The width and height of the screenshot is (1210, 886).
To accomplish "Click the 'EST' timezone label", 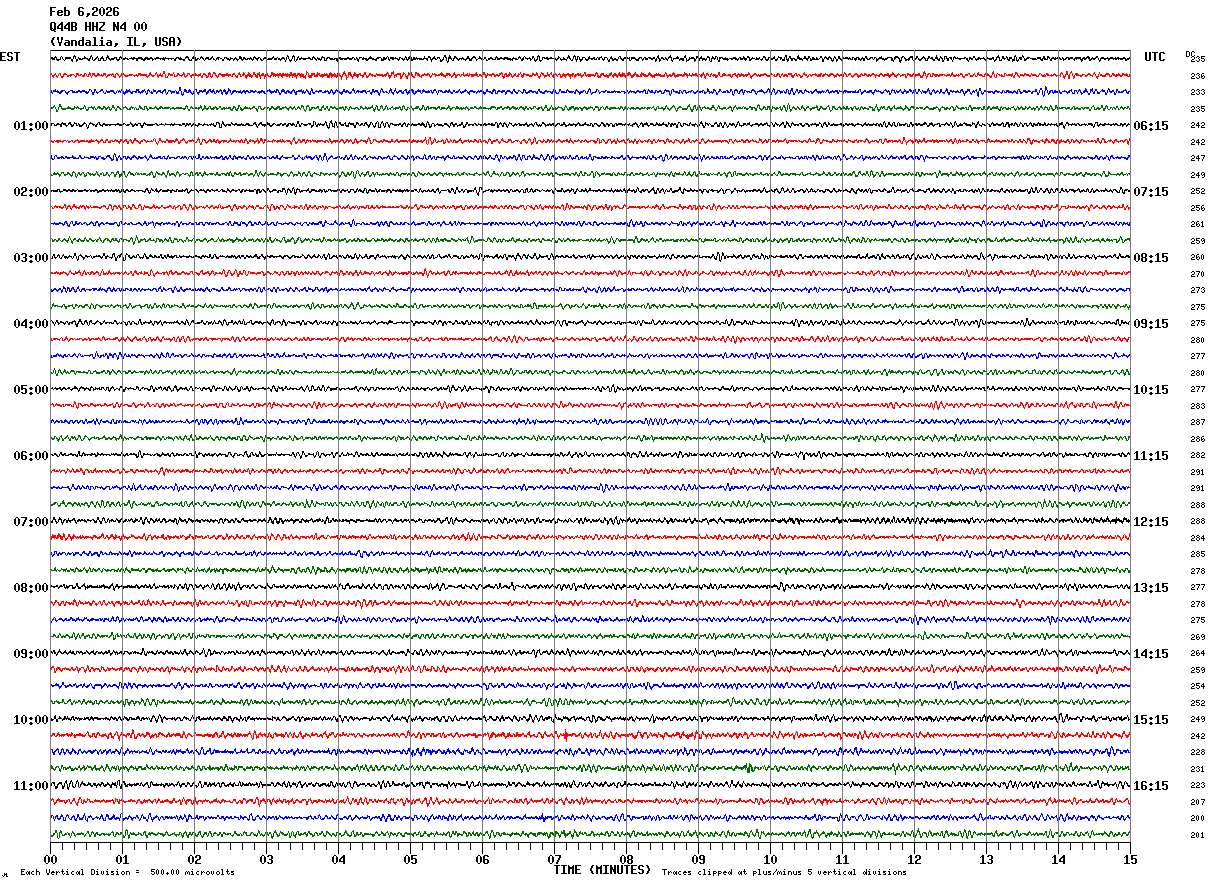I will pos(10,57).
